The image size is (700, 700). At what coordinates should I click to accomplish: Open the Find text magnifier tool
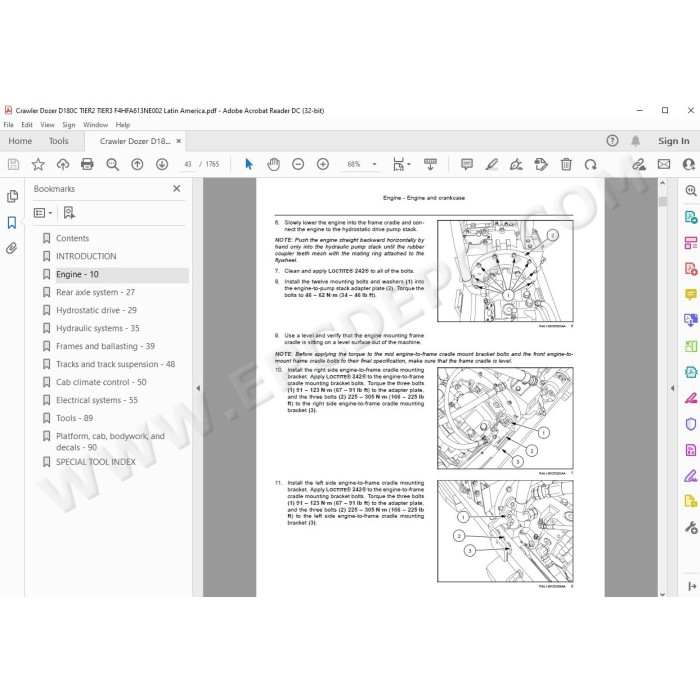112,164
